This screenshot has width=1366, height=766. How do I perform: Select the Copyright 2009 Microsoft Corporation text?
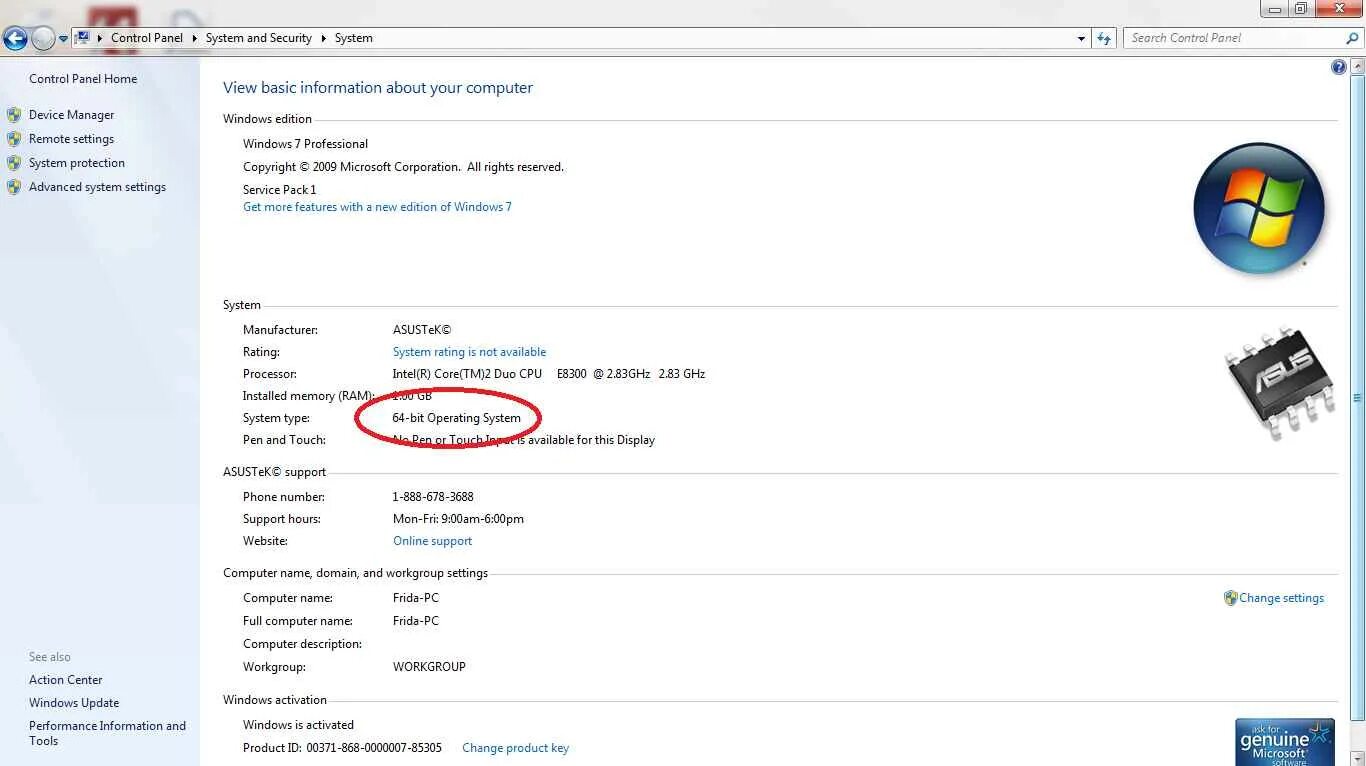pos(403,167)
